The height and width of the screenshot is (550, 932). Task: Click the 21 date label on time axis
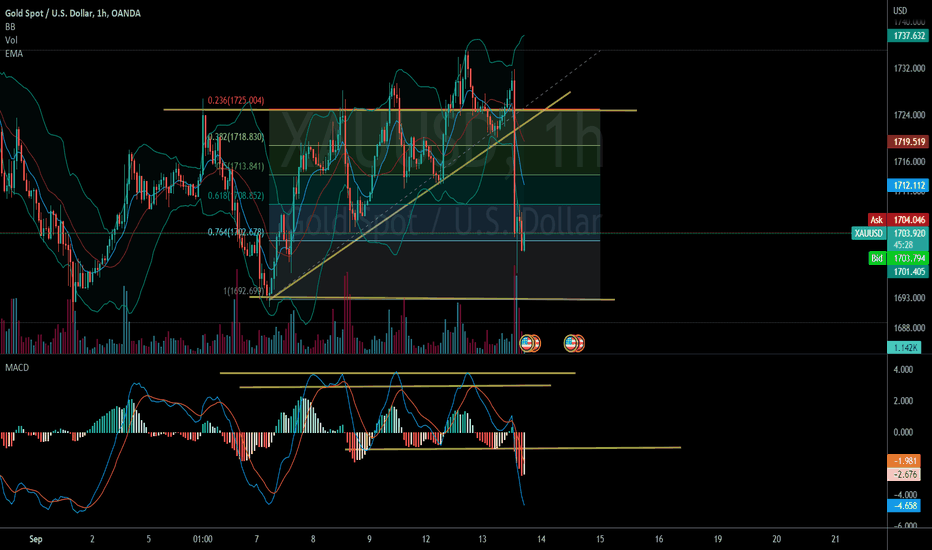[x=835, y=539]
